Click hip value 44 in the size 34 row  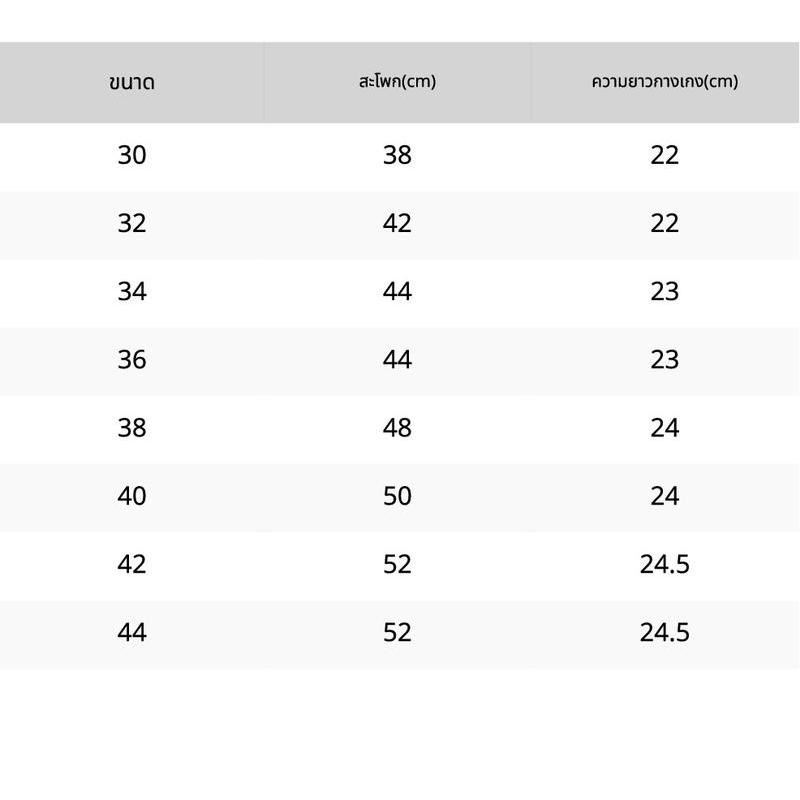pyautogui.click(x=397, y=291)
